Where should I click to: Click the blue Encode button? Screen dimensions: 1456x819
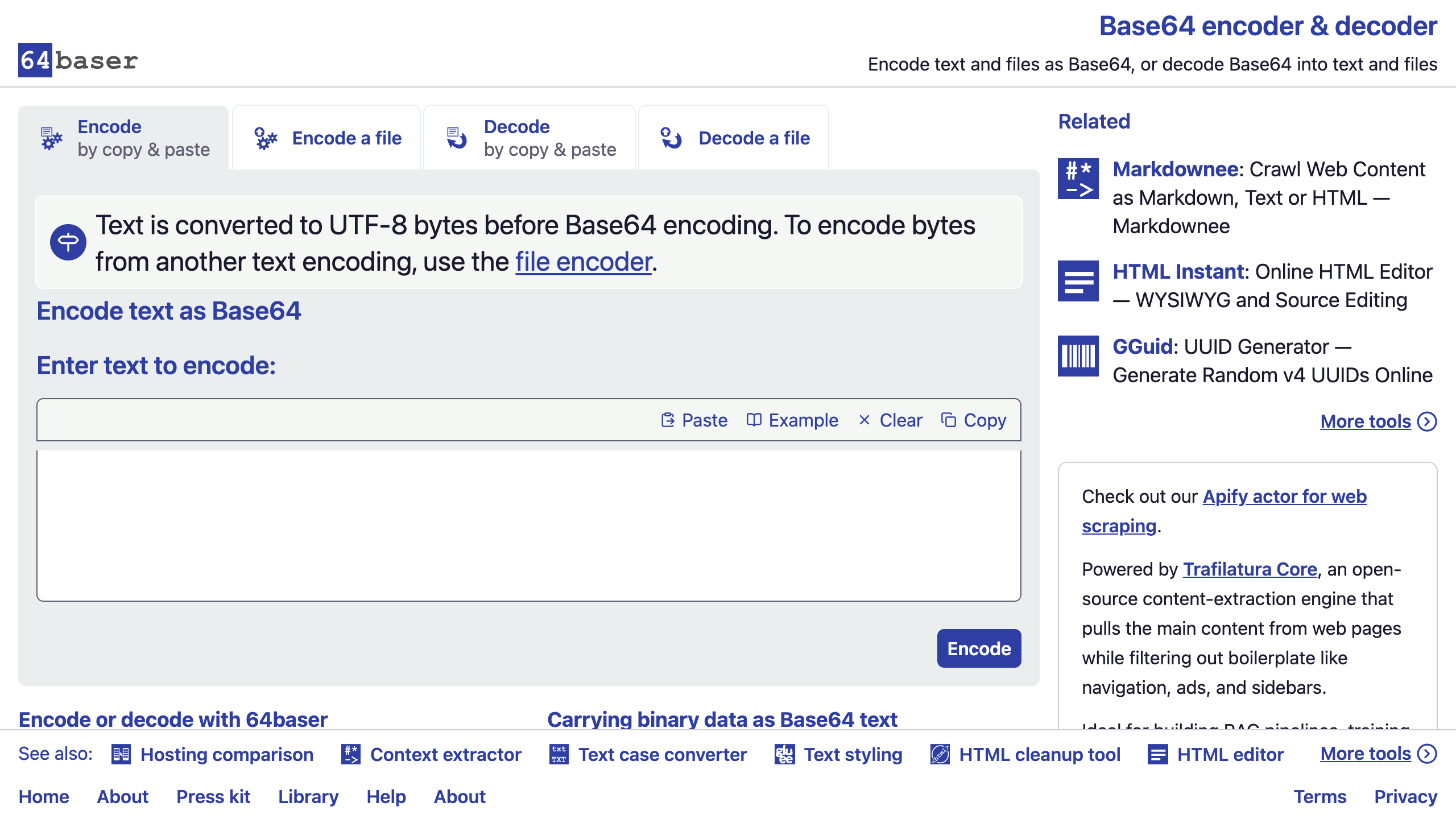[x=979, y=648]
